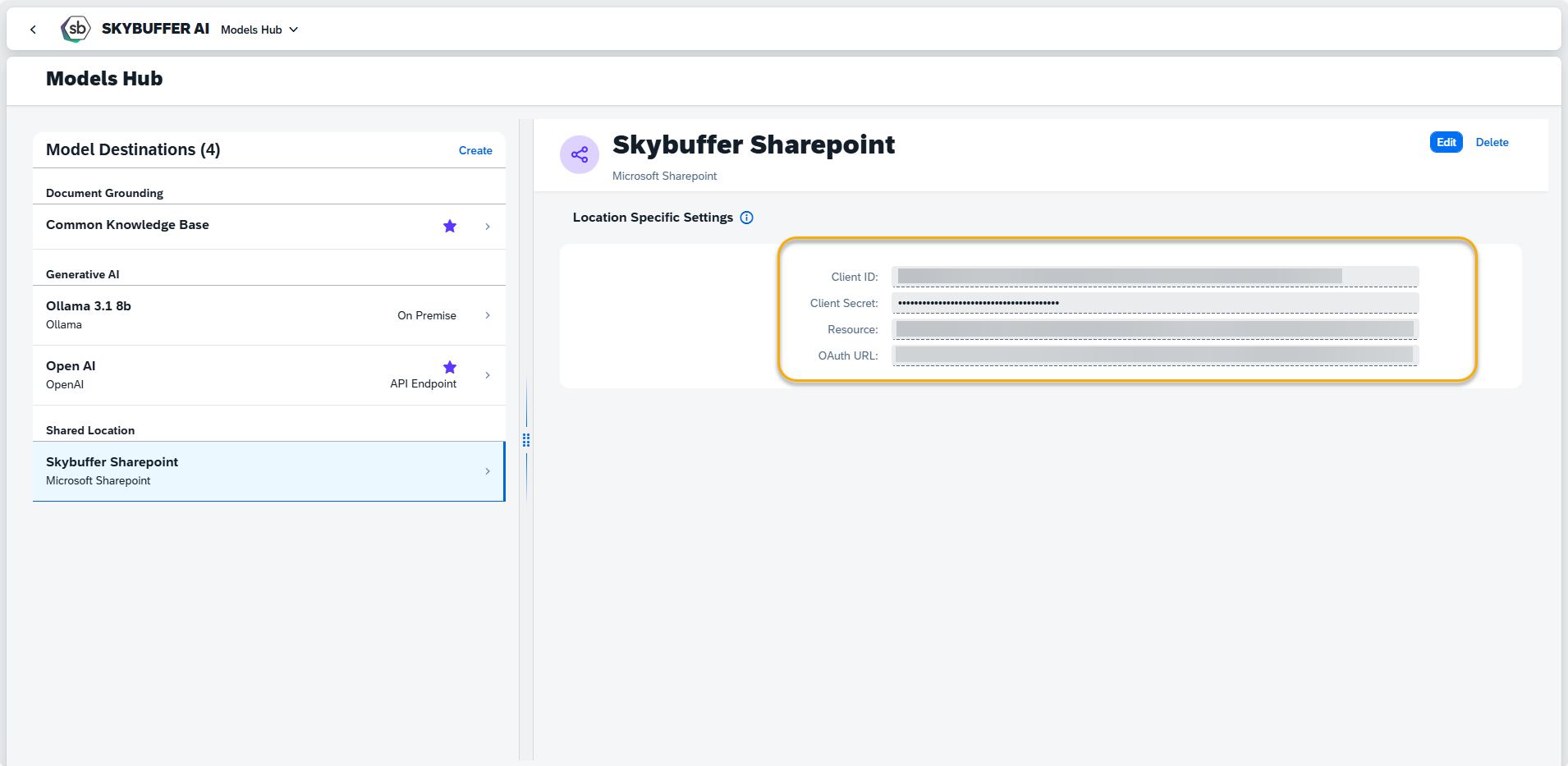Viewport: 1568px width, 766px height.
Task: Expand Skybuffer Sharepoint row chevron
Action: pyautogui.click(x=488, y=471)
